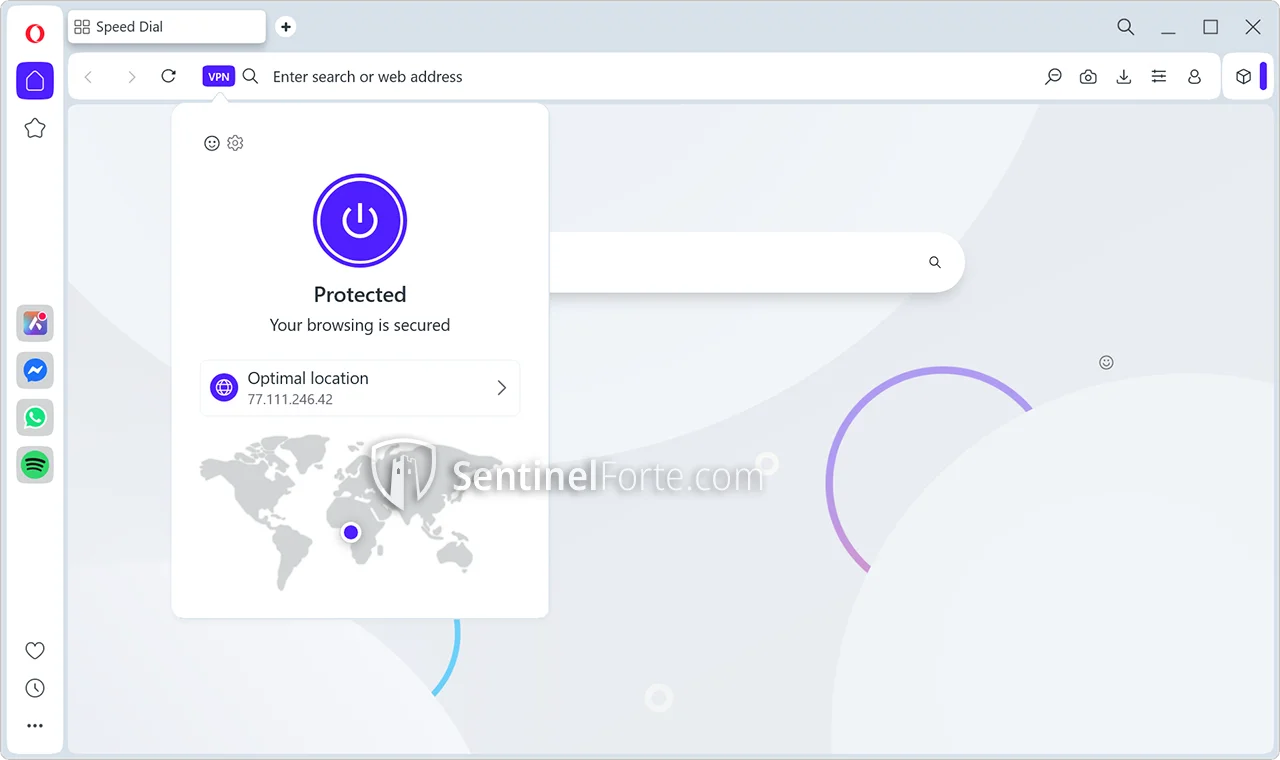Click the Protected status text

coord(360,294)
